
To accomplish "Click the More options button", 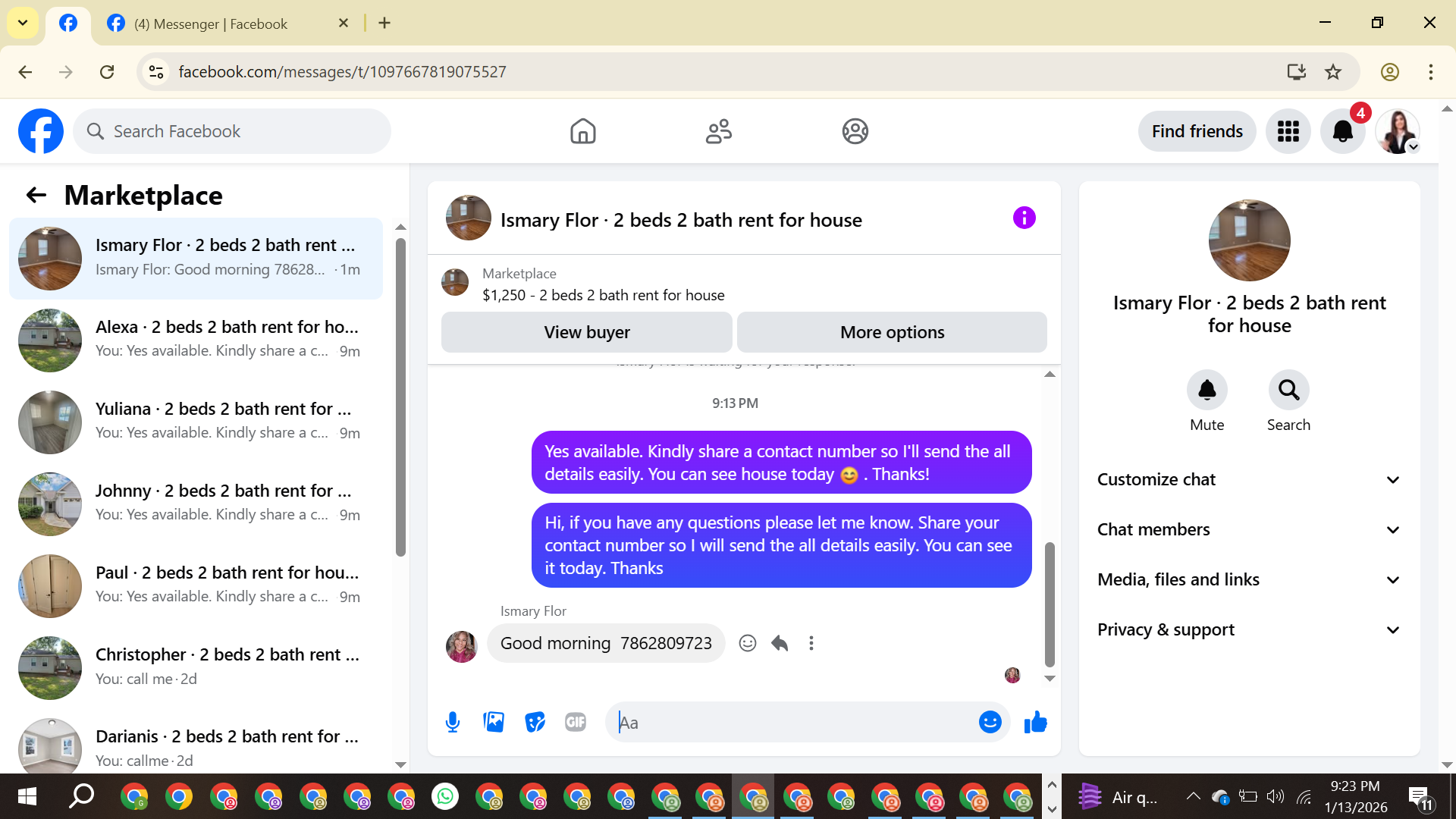I will (x=892, y=332).
